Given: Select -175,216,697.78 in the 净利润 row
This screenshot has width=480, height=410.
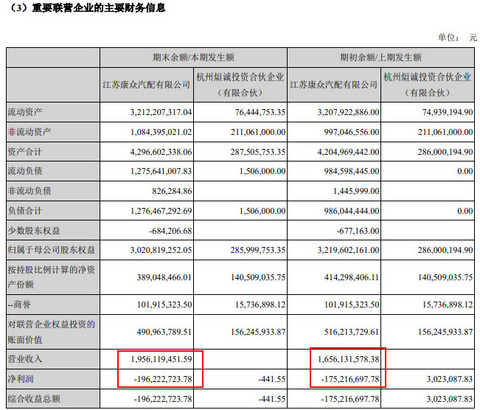Looking at the screenshot, I should coord(350,379).
